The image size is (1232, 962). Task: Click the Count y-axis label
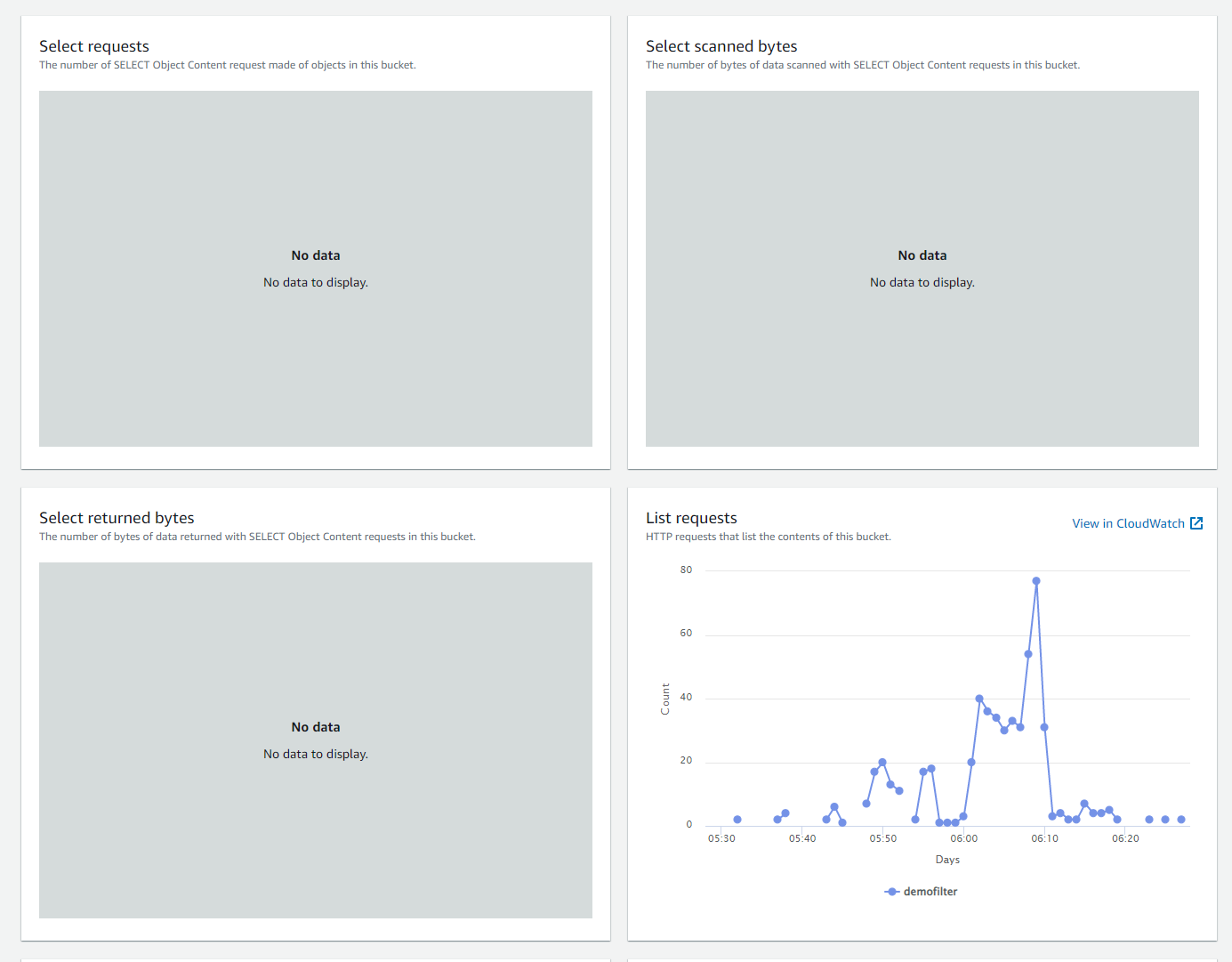pyautogui.click(x=665, y=699)
